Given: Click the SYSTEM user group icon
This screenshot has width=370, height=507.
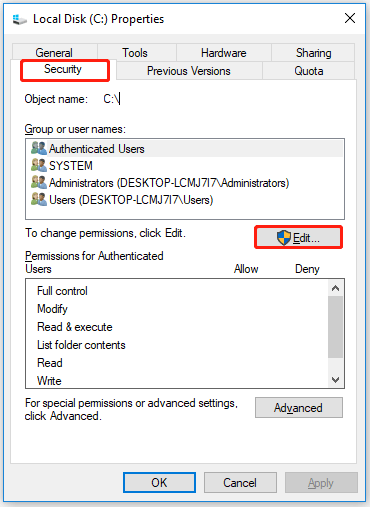Looking at the screenshot, I should [x=39, y=165].
